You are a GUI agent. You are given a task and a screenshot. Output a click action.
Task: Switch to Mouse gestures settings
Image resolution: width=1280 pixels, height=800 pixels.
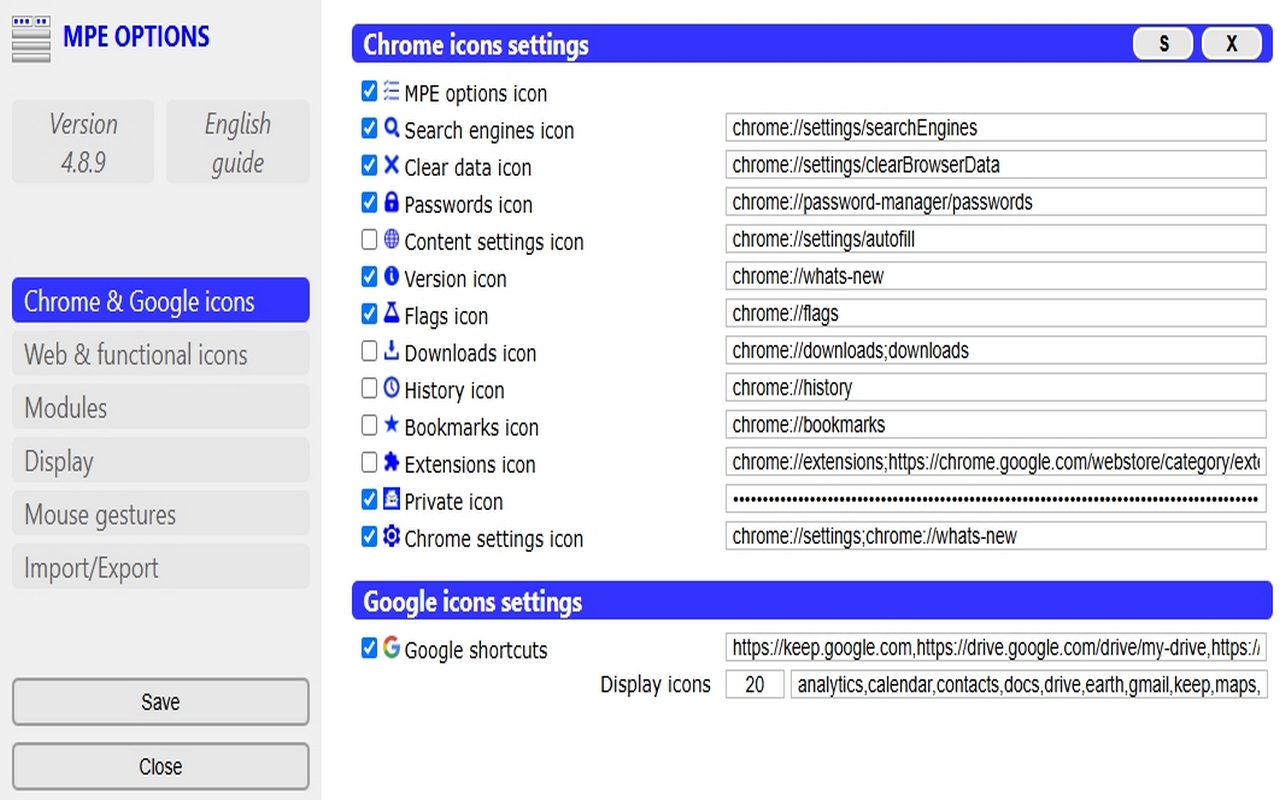(160, 514)
